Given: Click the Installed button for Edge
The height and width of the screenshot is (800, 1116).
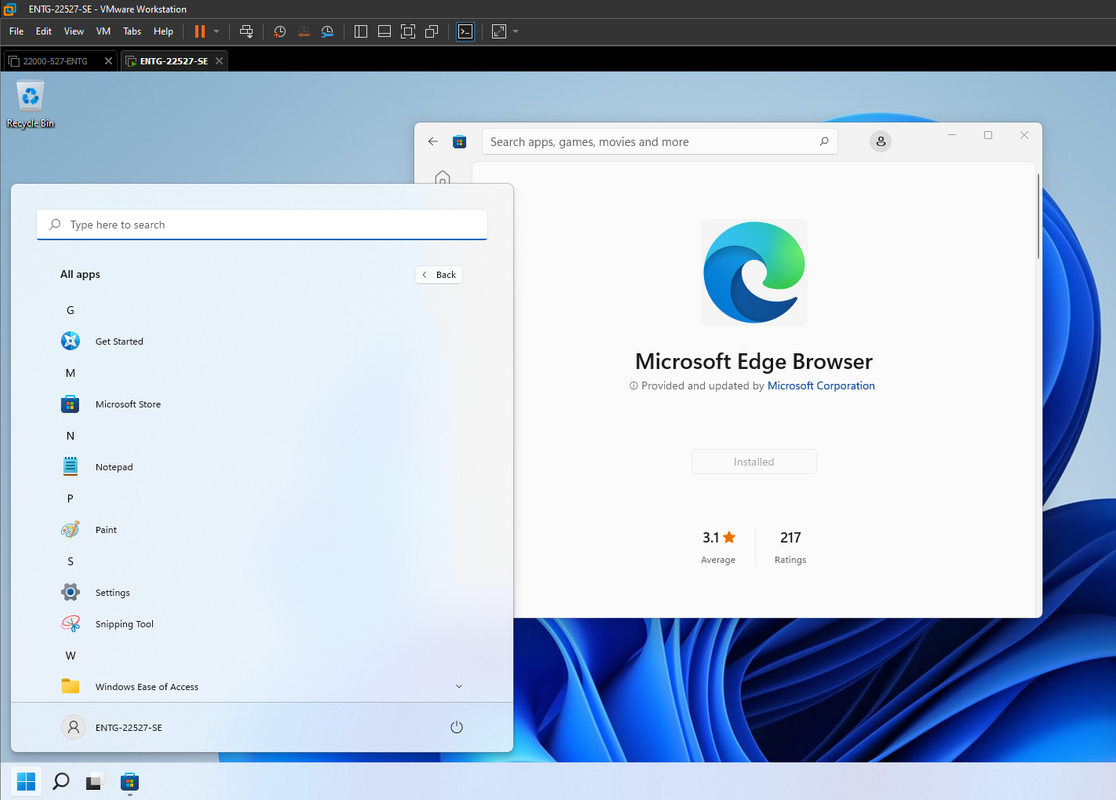Looking at the screenshot, I should (x=754, y=462).
